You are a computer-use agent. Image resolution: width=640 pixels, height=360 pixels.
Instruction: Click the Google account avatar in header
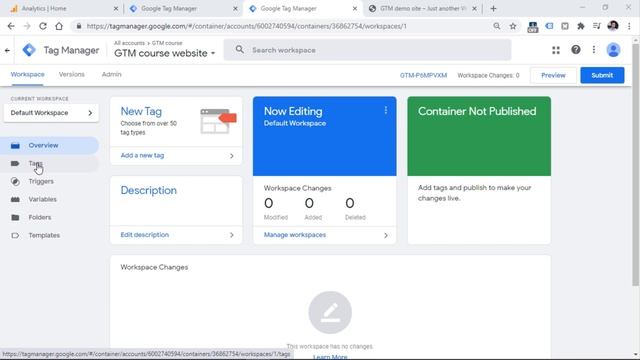click(x=613, y=50)
